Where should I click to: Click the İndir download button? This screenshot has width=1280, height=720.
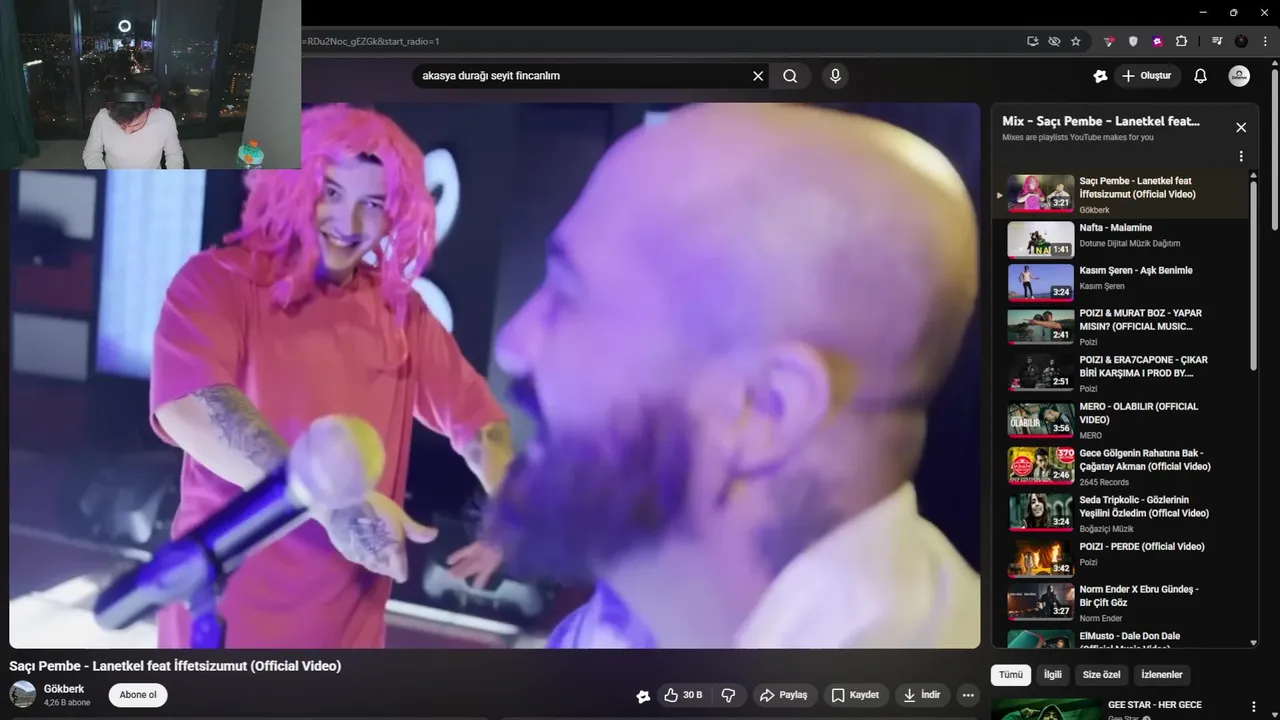point(922,695)
